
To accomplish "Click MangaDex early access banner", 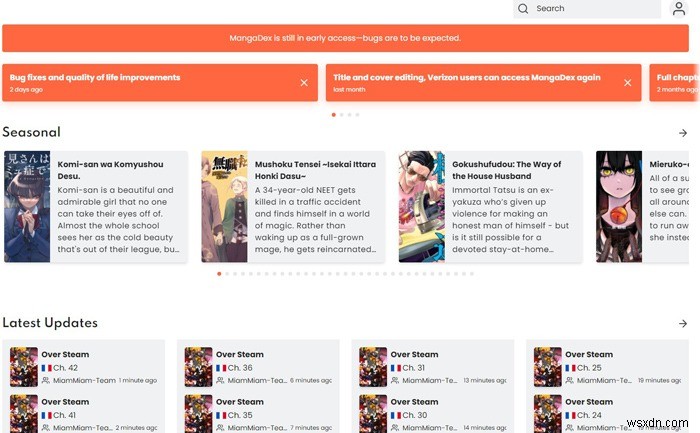I will (345, 38).
